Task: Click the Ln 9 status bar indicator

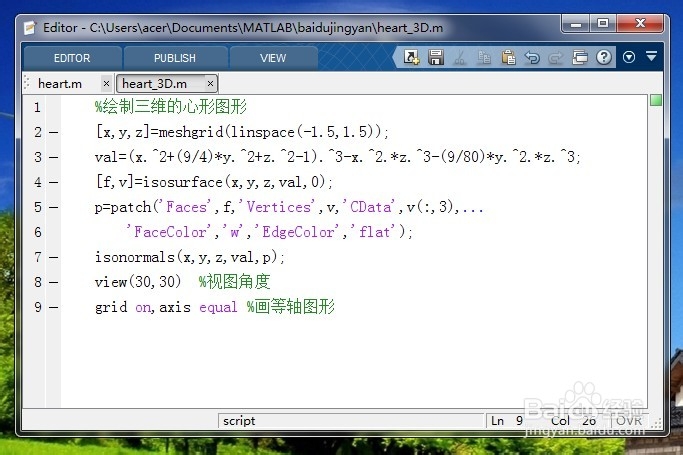Action: click(x=507, y=421)
